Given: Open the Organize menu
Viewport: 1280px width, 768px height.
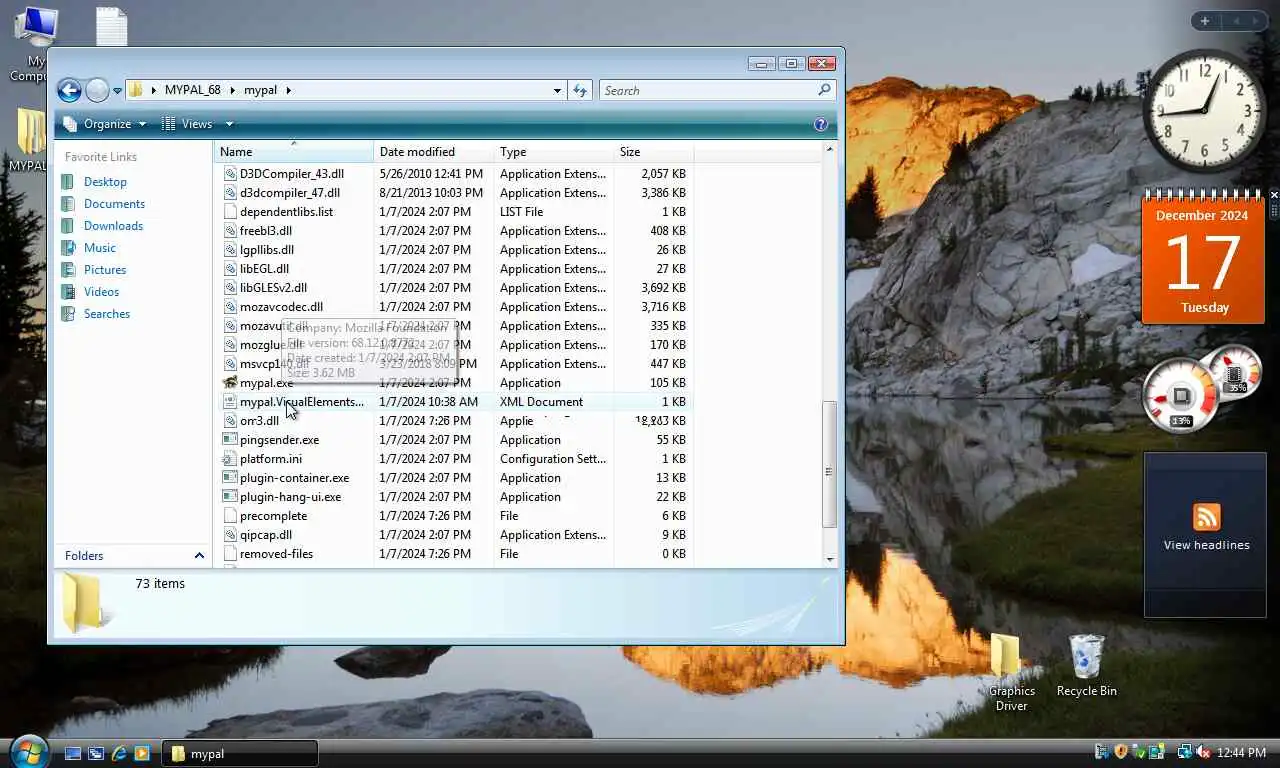Looking at the screenshot, I should click(x=104, y=124).
